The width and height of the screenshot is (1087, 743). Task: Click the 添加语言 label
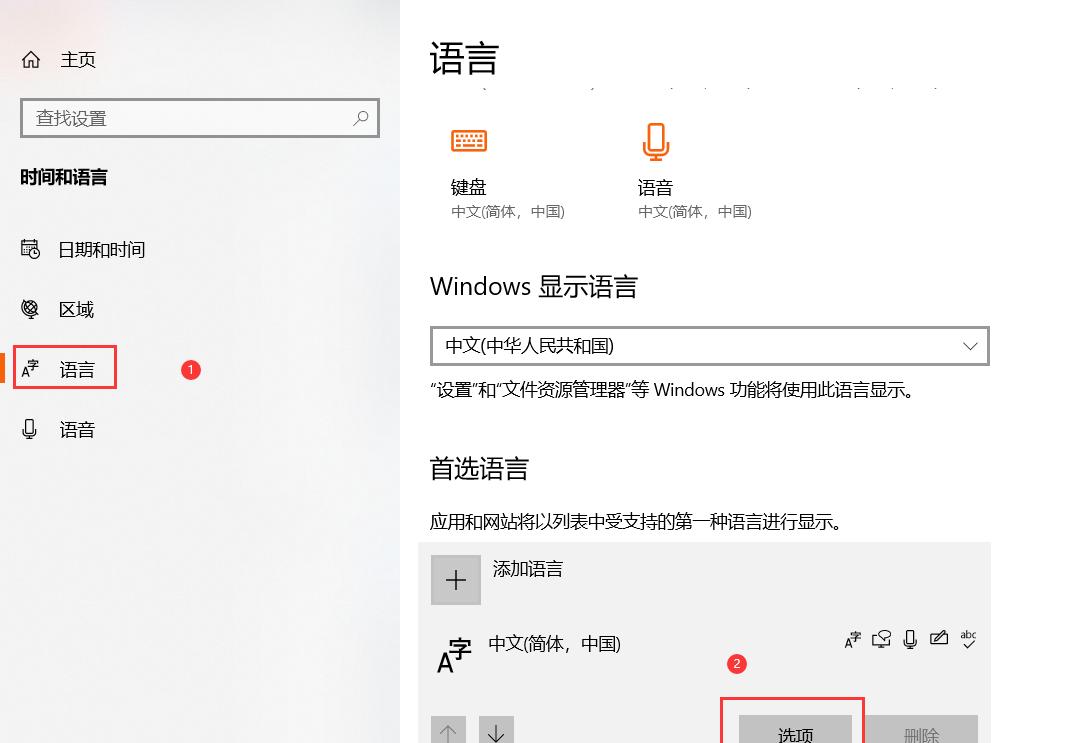pos(528,569)
